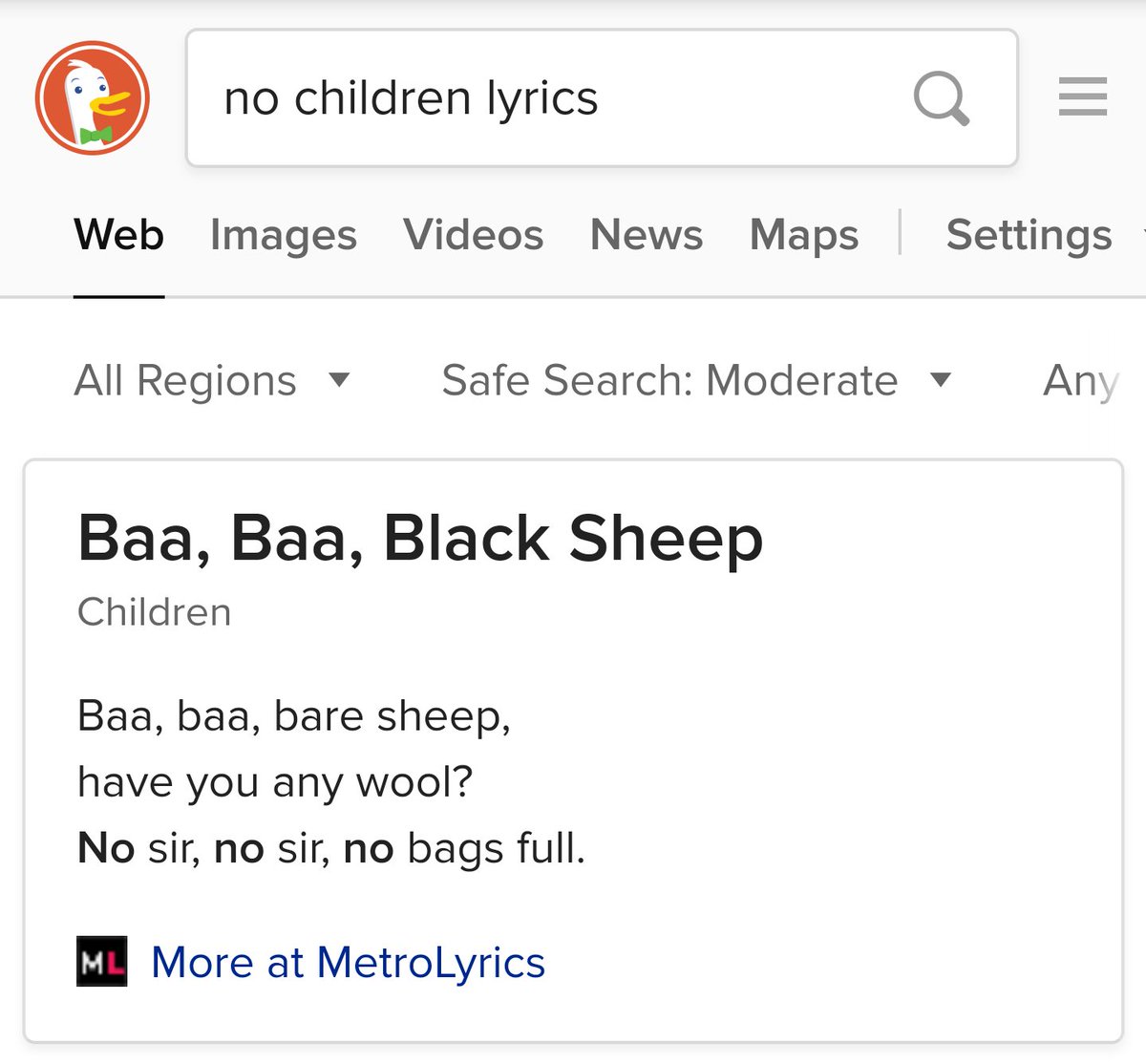Image resolution: width=1146 pixels, height=1064 pixels.
Task: Click the lyric line 'have you any wool?'
Action: point(275,782)
